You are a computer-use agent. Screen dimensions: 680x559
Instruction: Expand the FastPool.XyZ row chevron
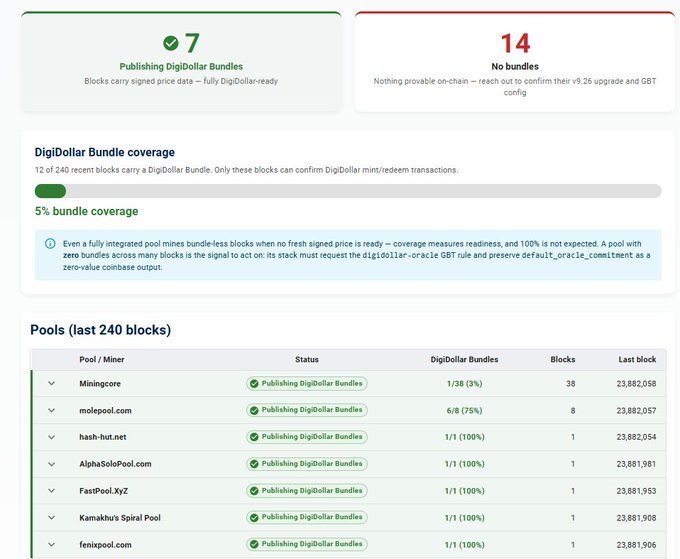[52, 490]
